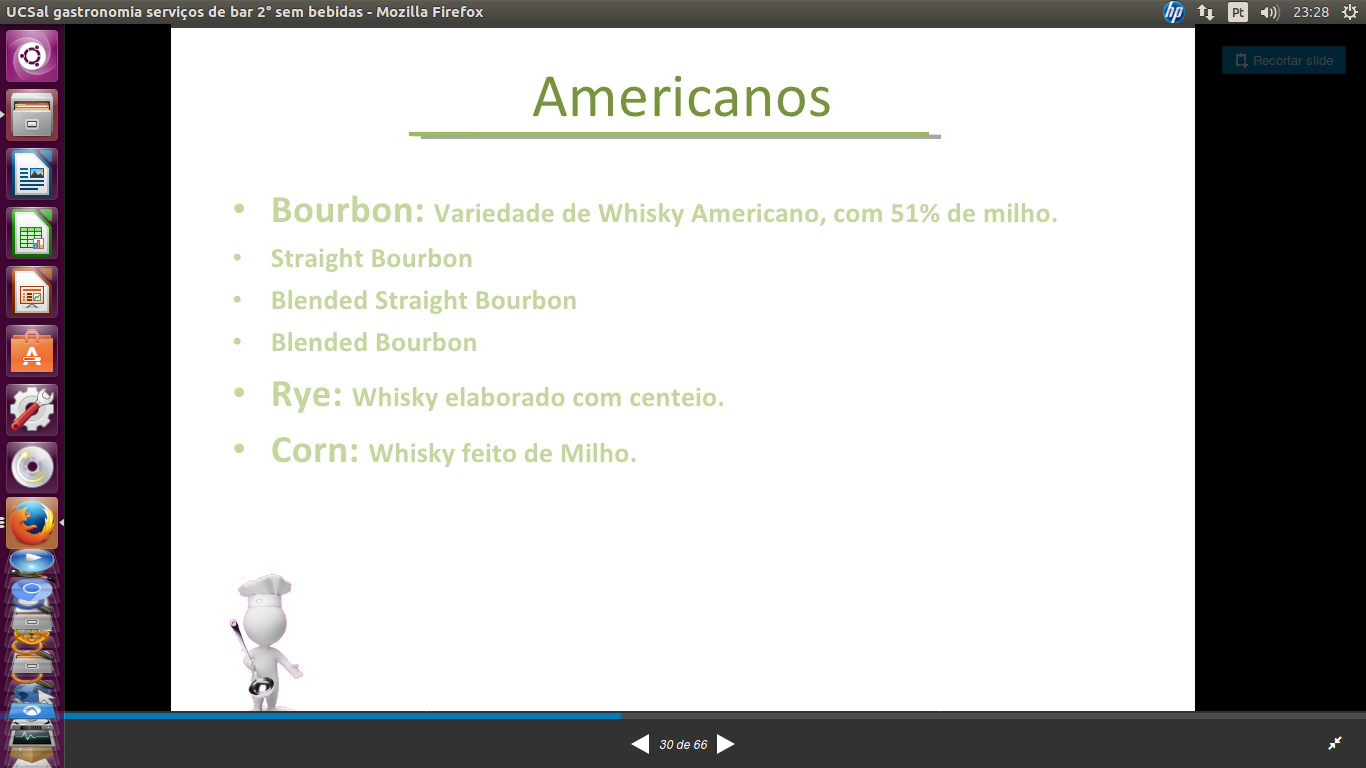Image resolution: width=1366 pixels, height=768 pixels.
Task: Open the Ubuntu Dash search
Action: (x=32, y=56)
